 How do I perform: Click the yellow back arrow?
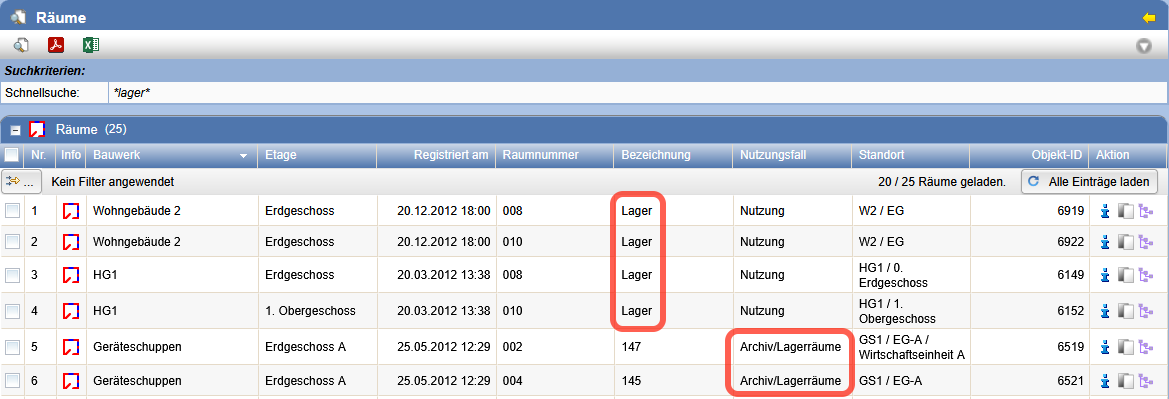coord(1148,17)
